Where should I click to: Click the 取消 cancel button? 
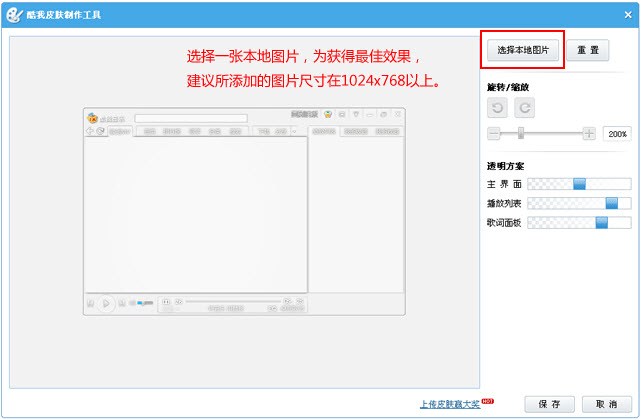[x=607, y=404]
